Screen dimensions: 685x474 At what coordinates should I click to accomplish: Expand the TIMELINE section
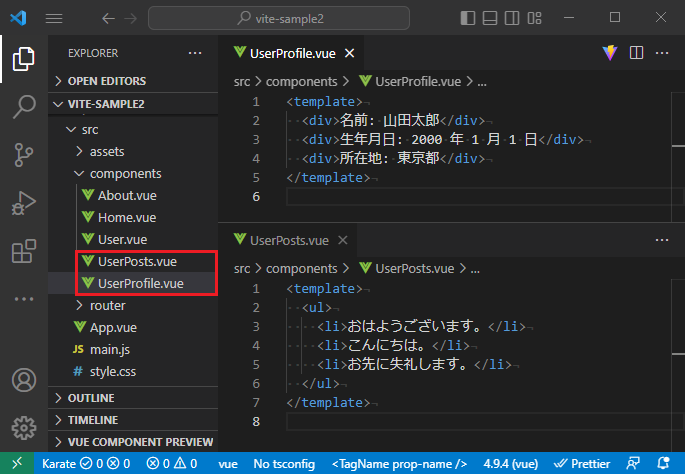[x=133, y=420]
